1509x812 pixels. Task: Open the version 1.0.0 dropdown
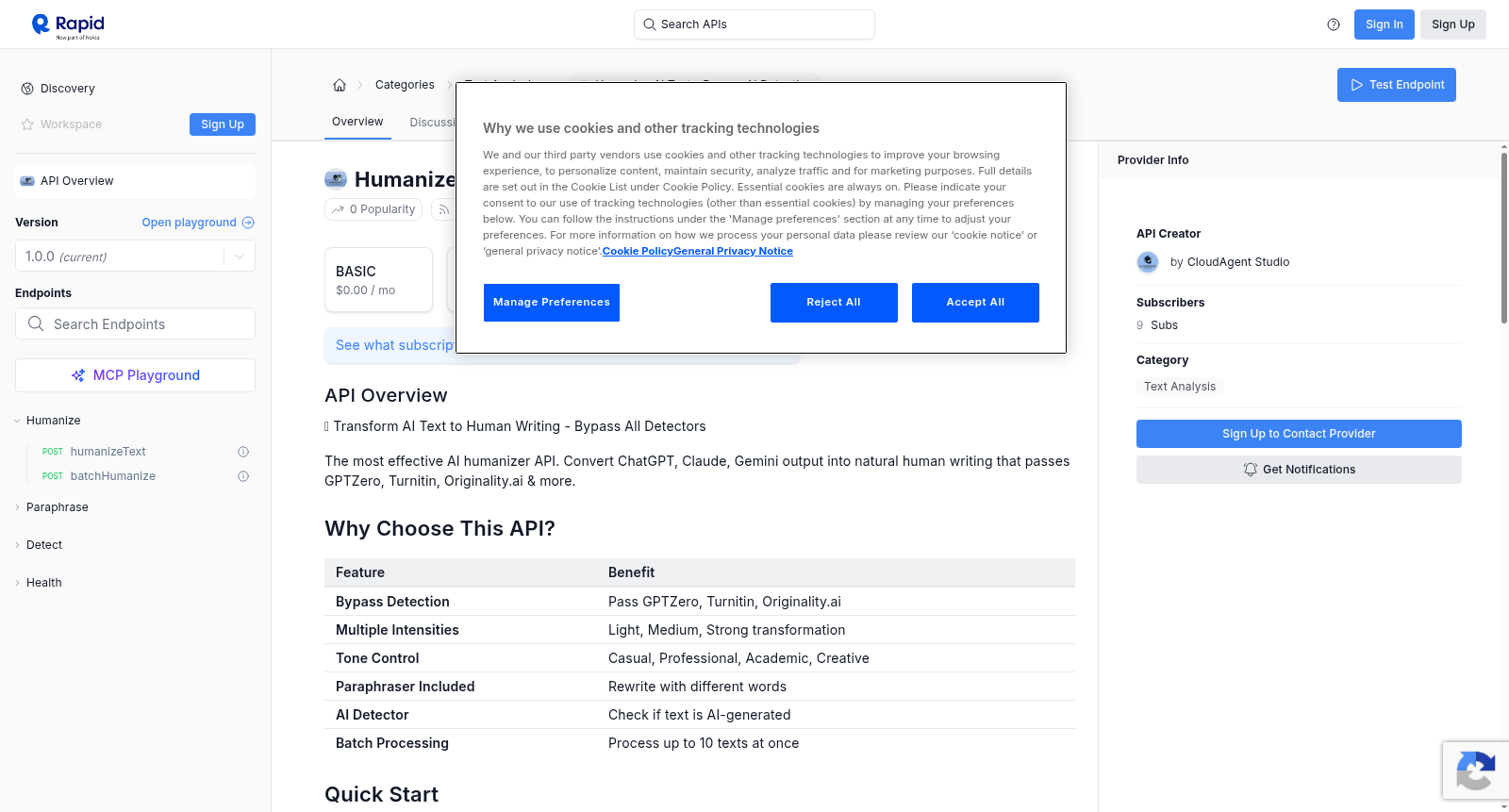click(x=135, y=257)
